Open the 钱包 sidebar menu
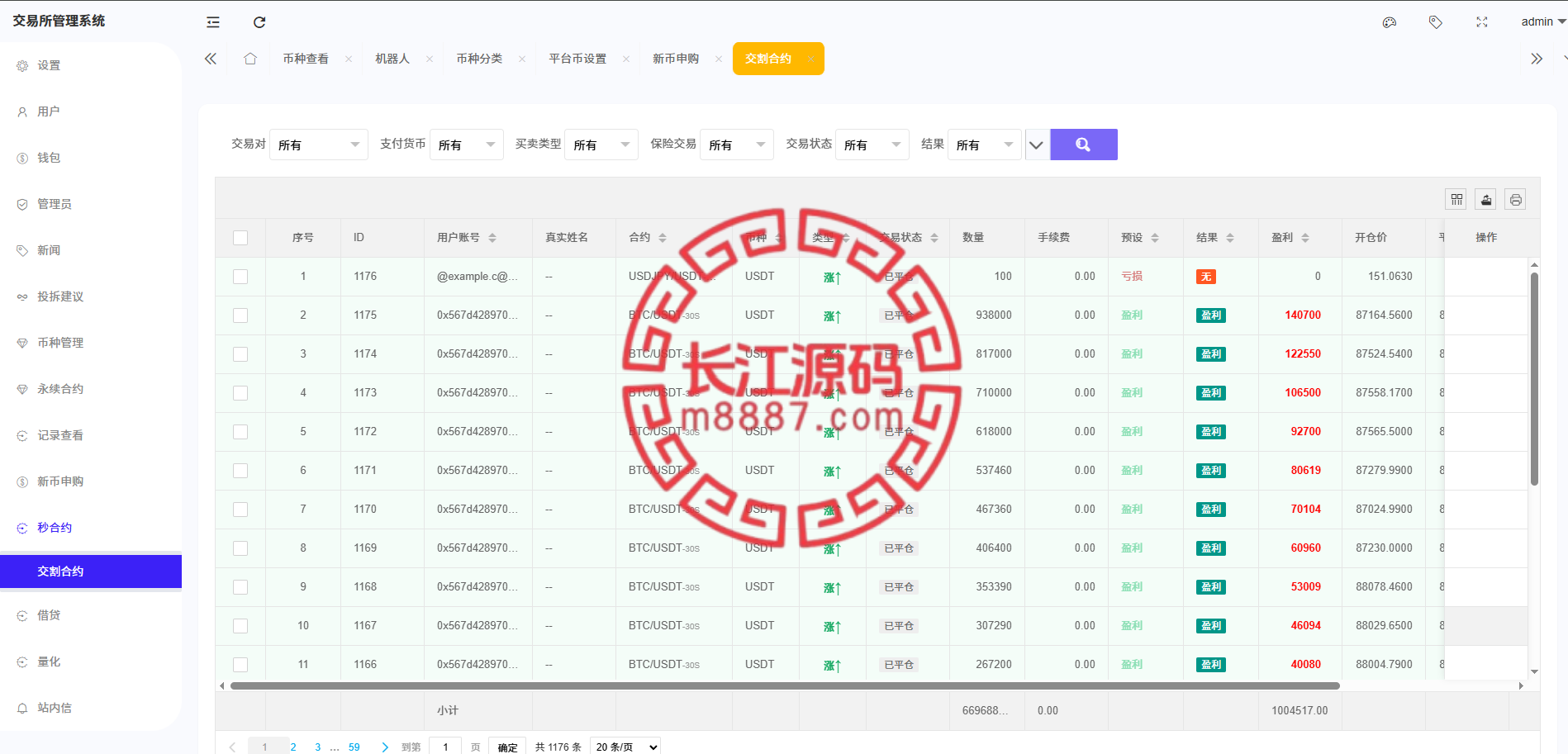This screenshot has width=1568, height=754. (91, 158)
